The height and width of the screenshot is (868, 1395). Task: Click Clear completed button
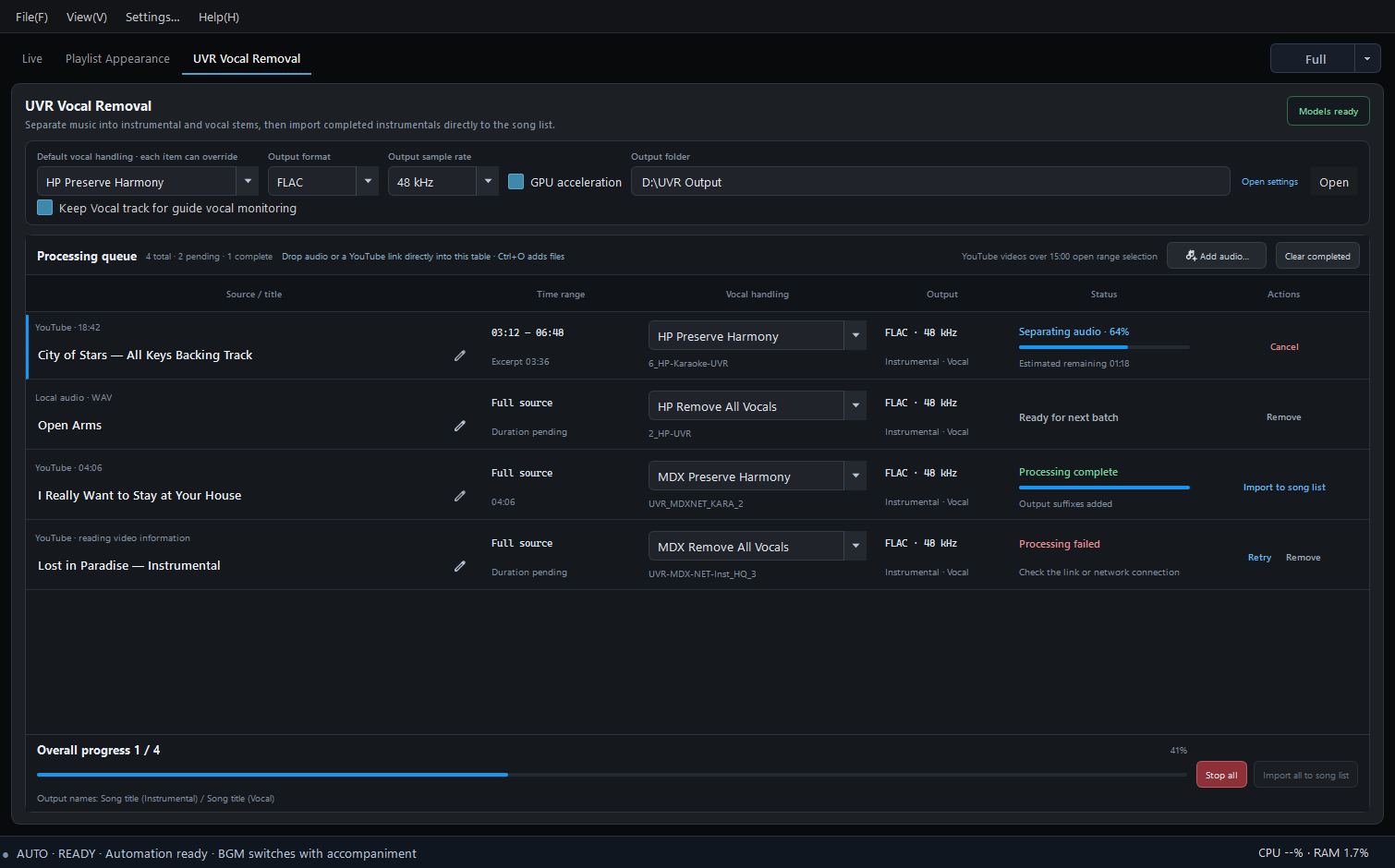click(x=1317, y=256)
